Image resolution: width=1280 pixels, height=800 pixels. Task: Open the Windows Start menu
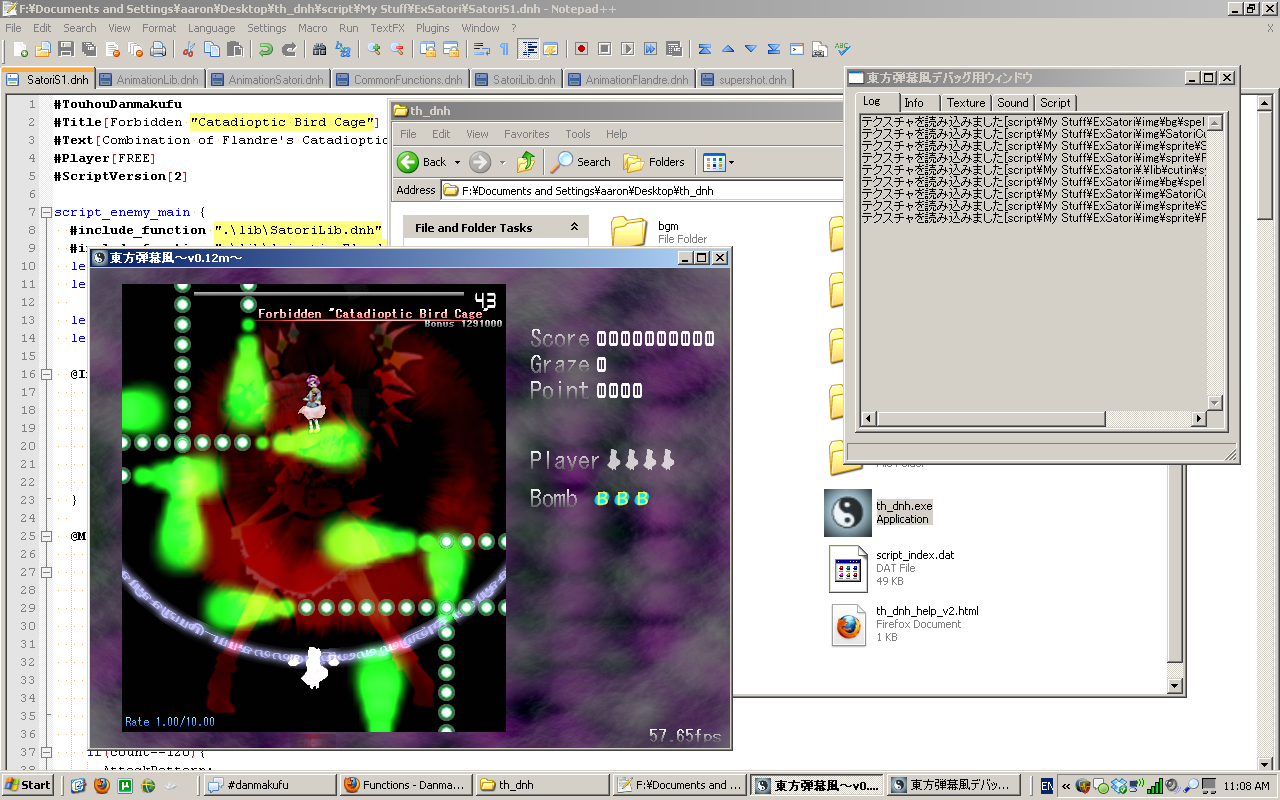pyautogui.click(x=27, y=785)
